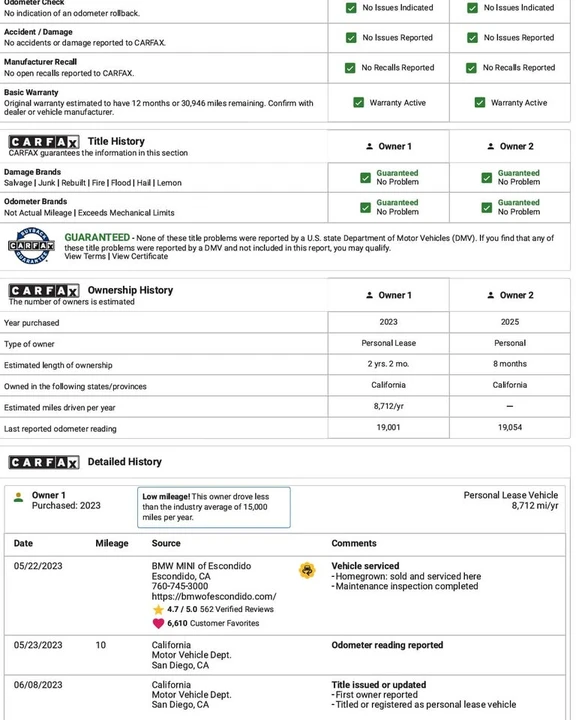Click the 05/23/2023 date entry
This screenshot has height=720, width=576.
point(38,645)
